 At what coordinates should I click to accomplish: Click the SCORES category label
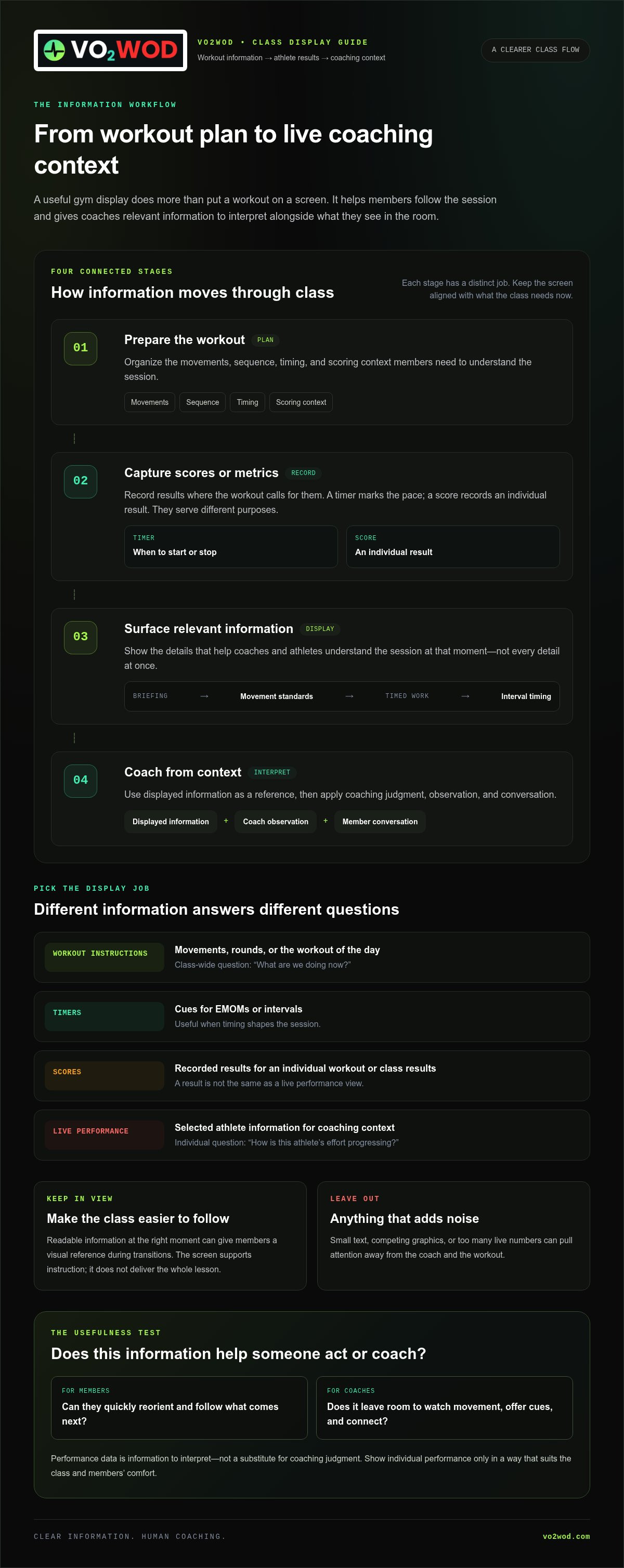point(105,1076)
